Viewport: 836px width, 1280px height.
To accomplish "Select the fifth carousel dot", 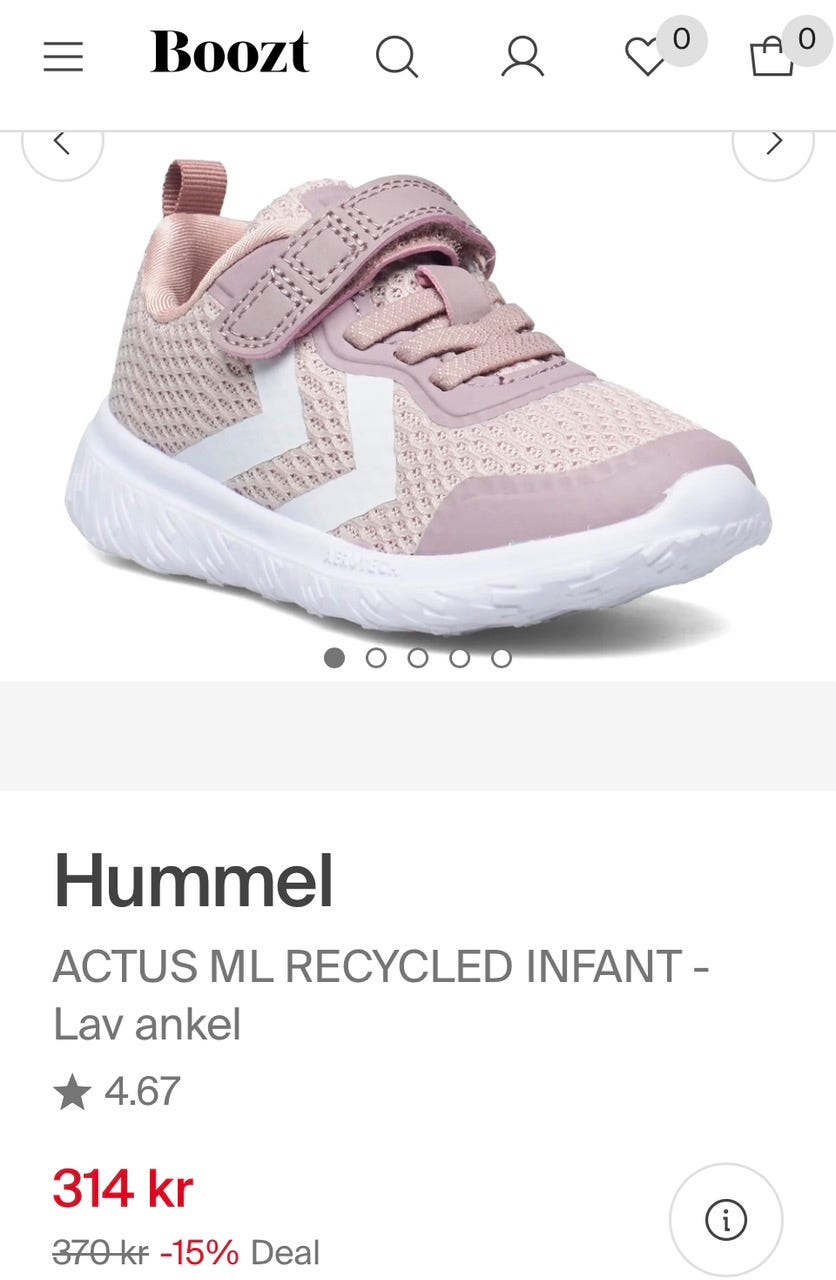I will coord(502,658).
